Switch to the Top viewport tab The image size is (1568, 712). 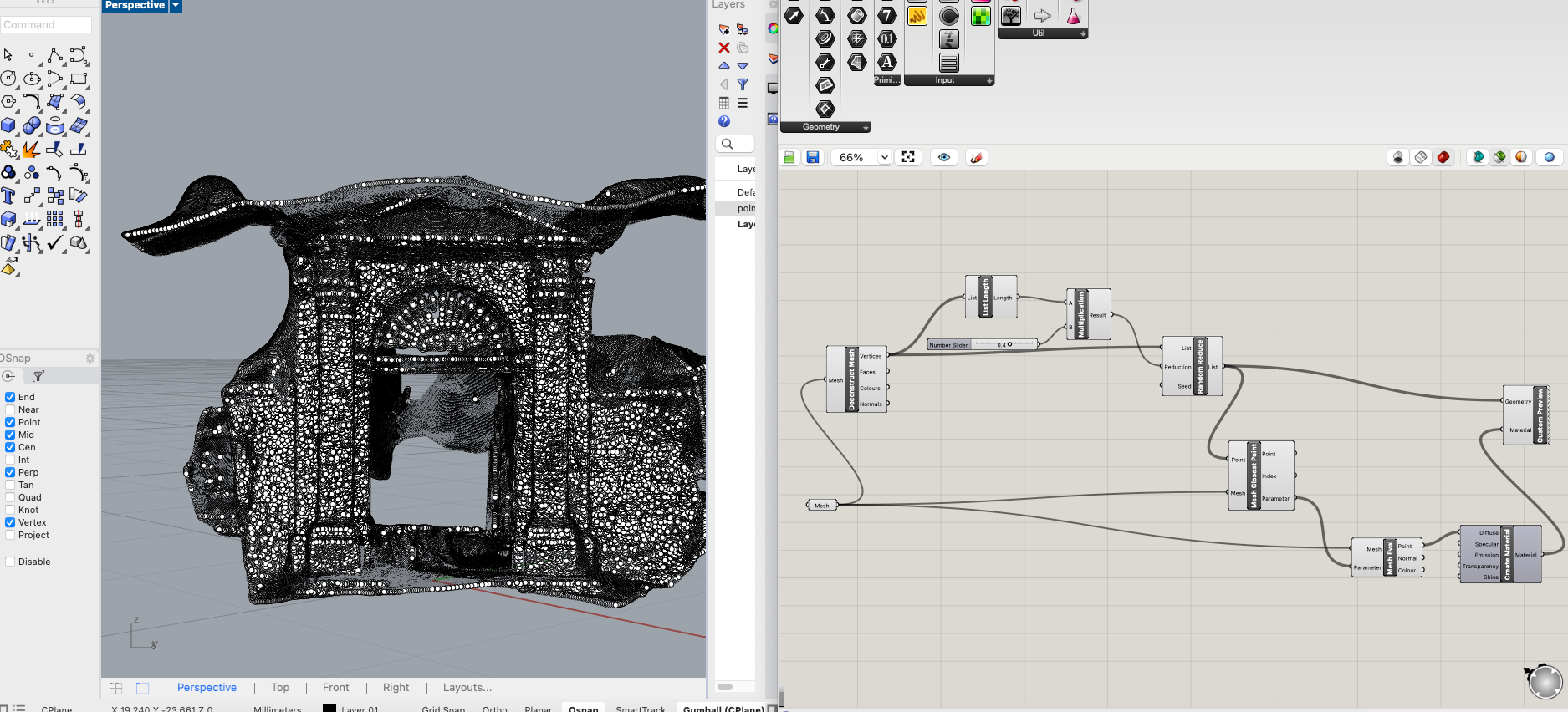pyautogui.click(x=280, y=688)
